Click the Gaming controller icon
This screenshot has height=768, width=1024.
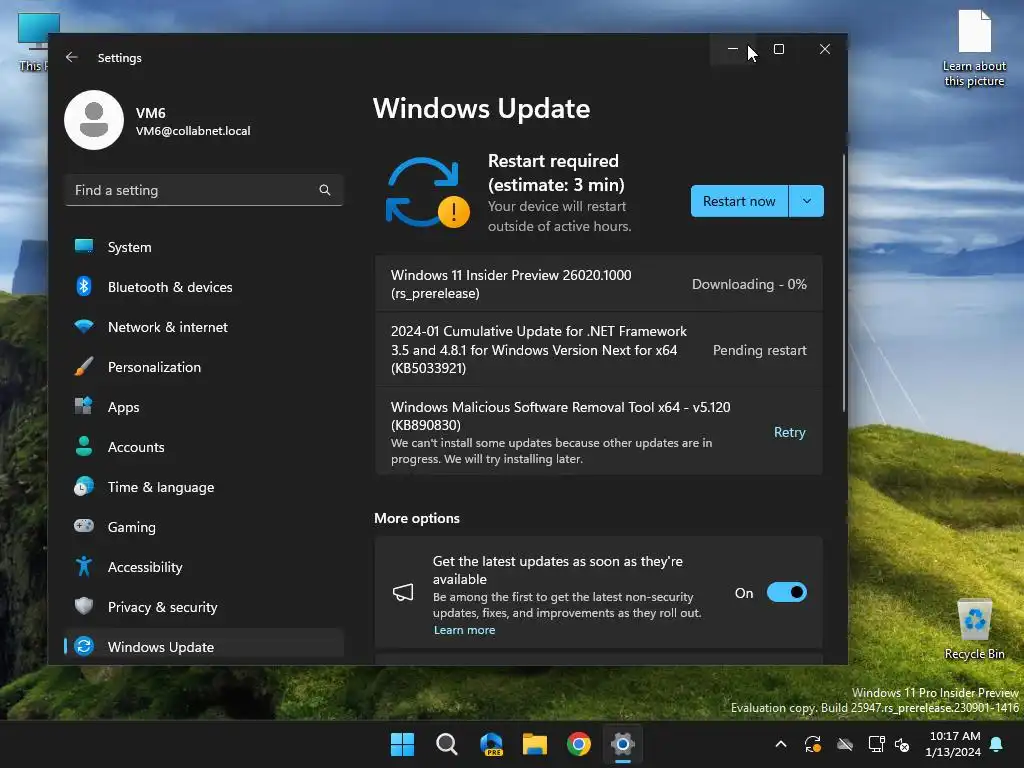[84, 526]
